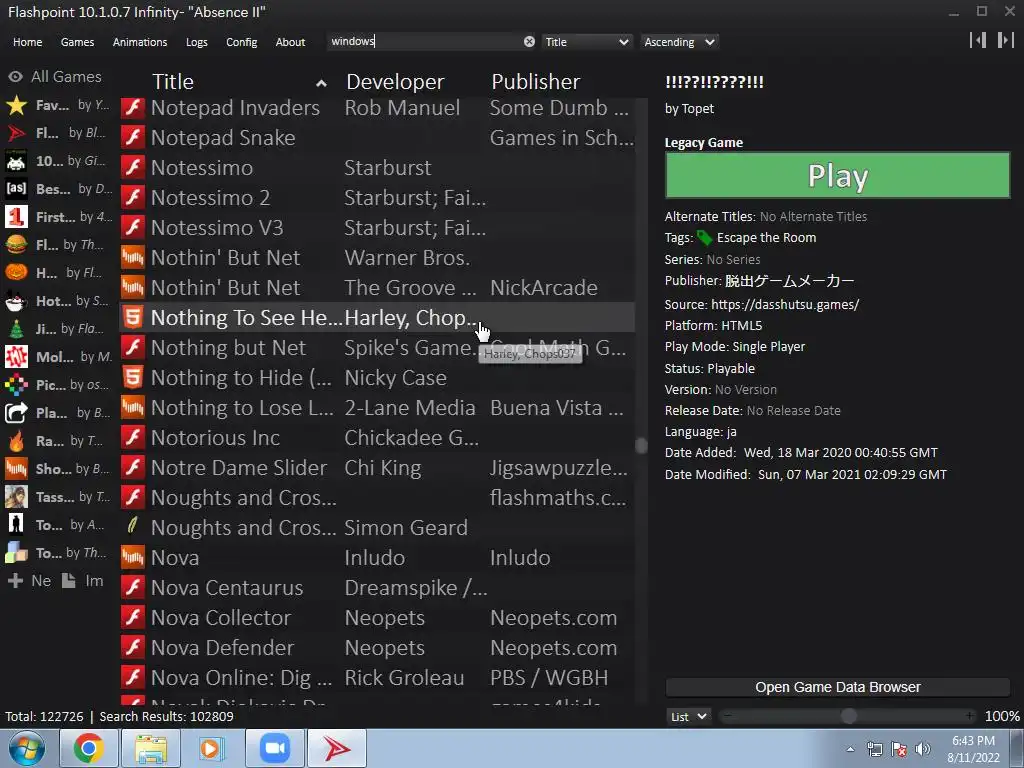1024x768 pixels.
Task: Click the Import playlist button
Action: [82, 581]
